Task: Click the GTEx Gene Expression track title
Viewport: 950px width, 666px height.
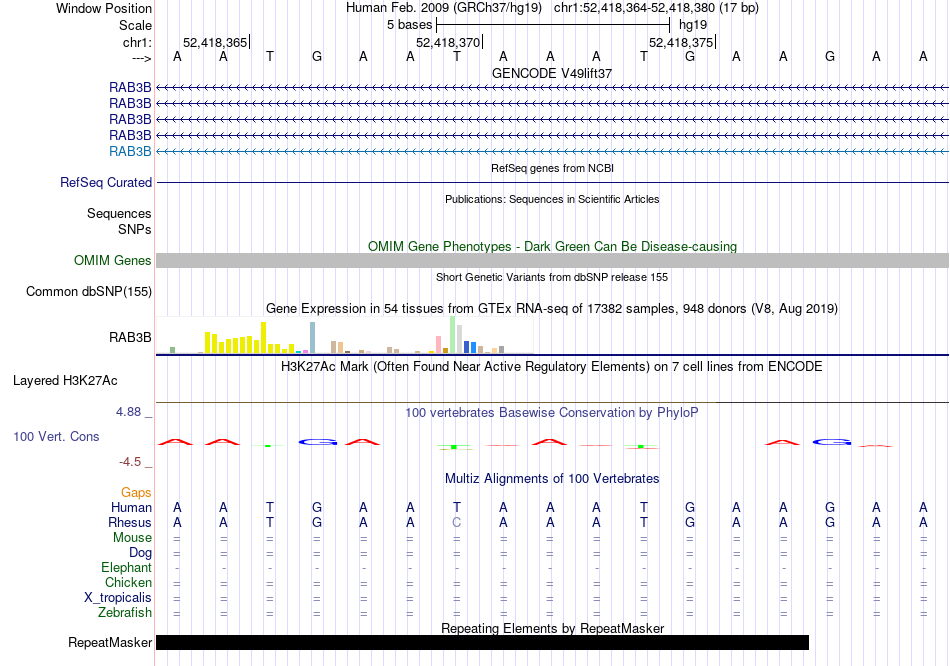Action: pyautogui.click(x=552, y=308)
